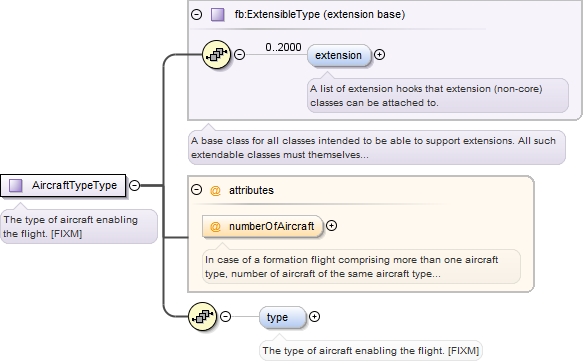Image resolution: width=584 pixels, height=364 pixels.
Task: Click the @ icon next to attributes header
Action: 215,190
